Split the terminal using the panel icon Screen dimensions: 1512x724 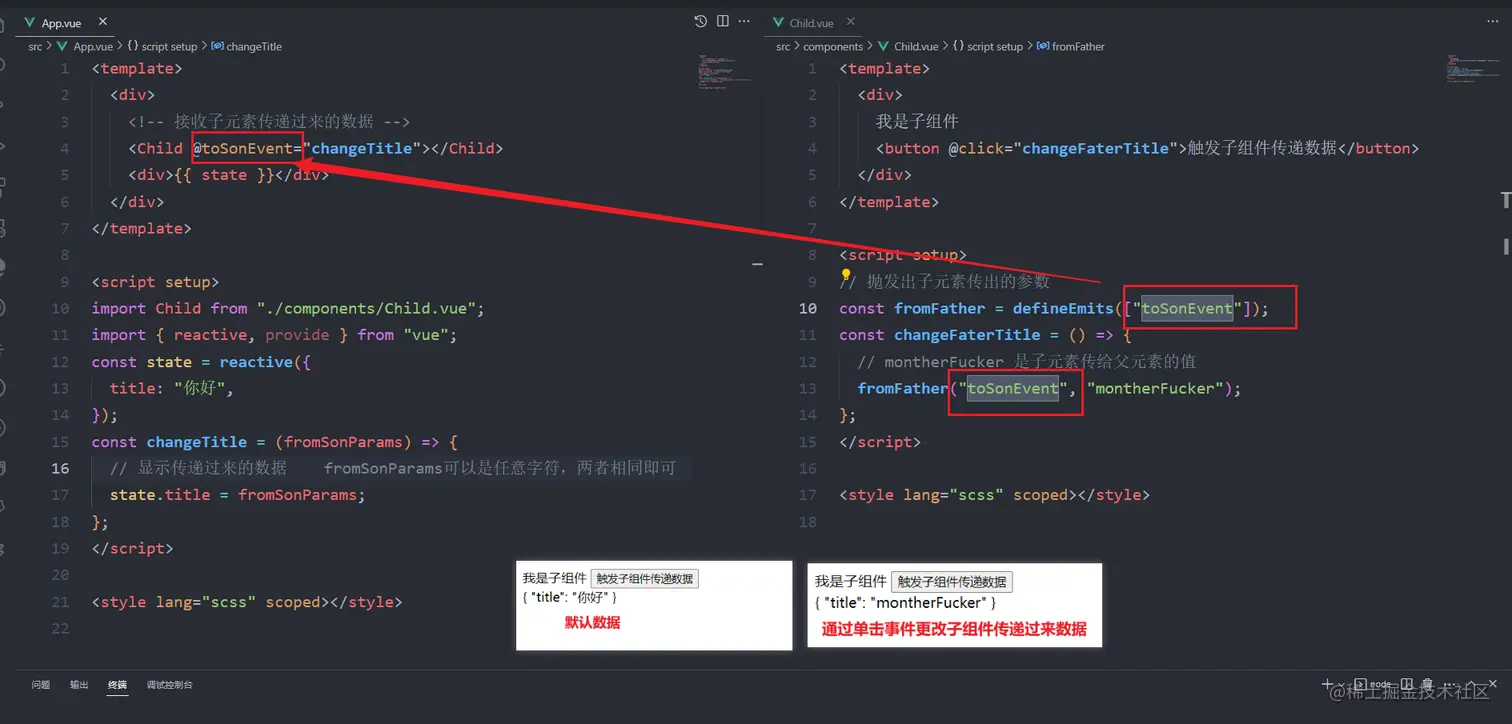click(1407, 683)
